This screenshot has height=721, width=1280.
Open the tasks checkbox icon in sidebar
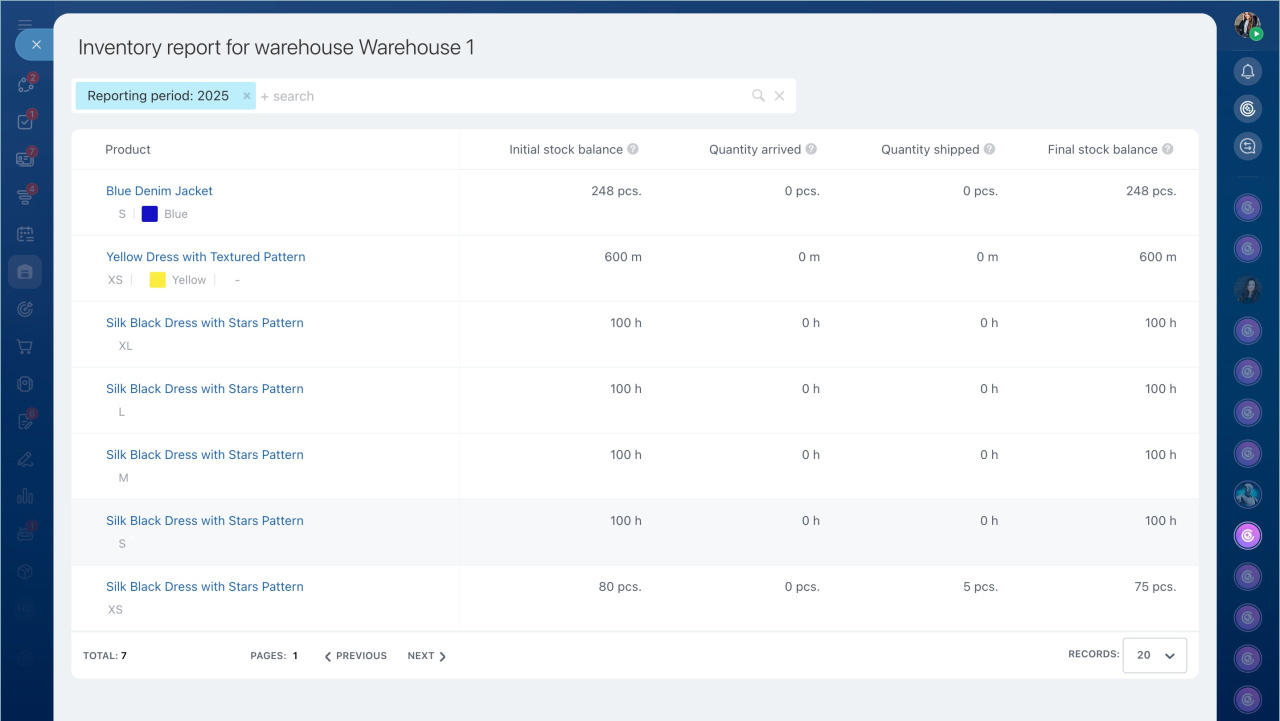pyautogui.click(x=25, y=122)
